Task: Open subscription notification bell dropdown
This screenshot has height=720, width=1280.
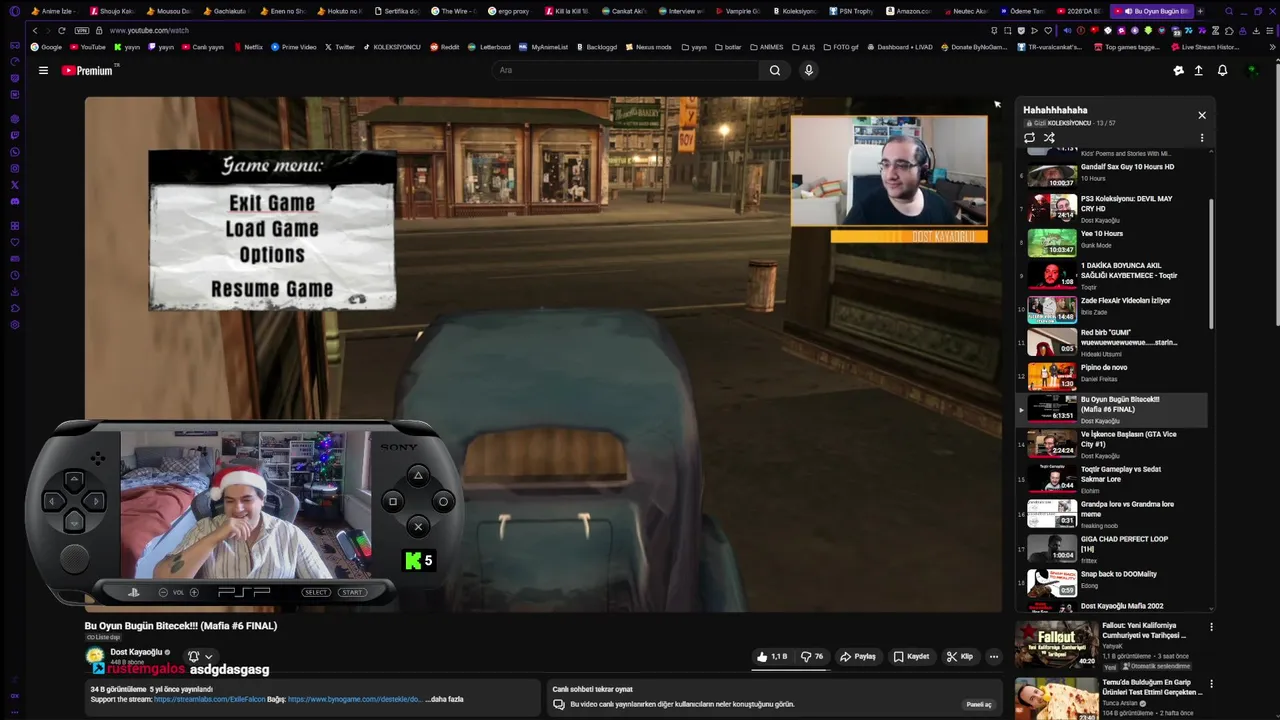Action: point(200,657)
